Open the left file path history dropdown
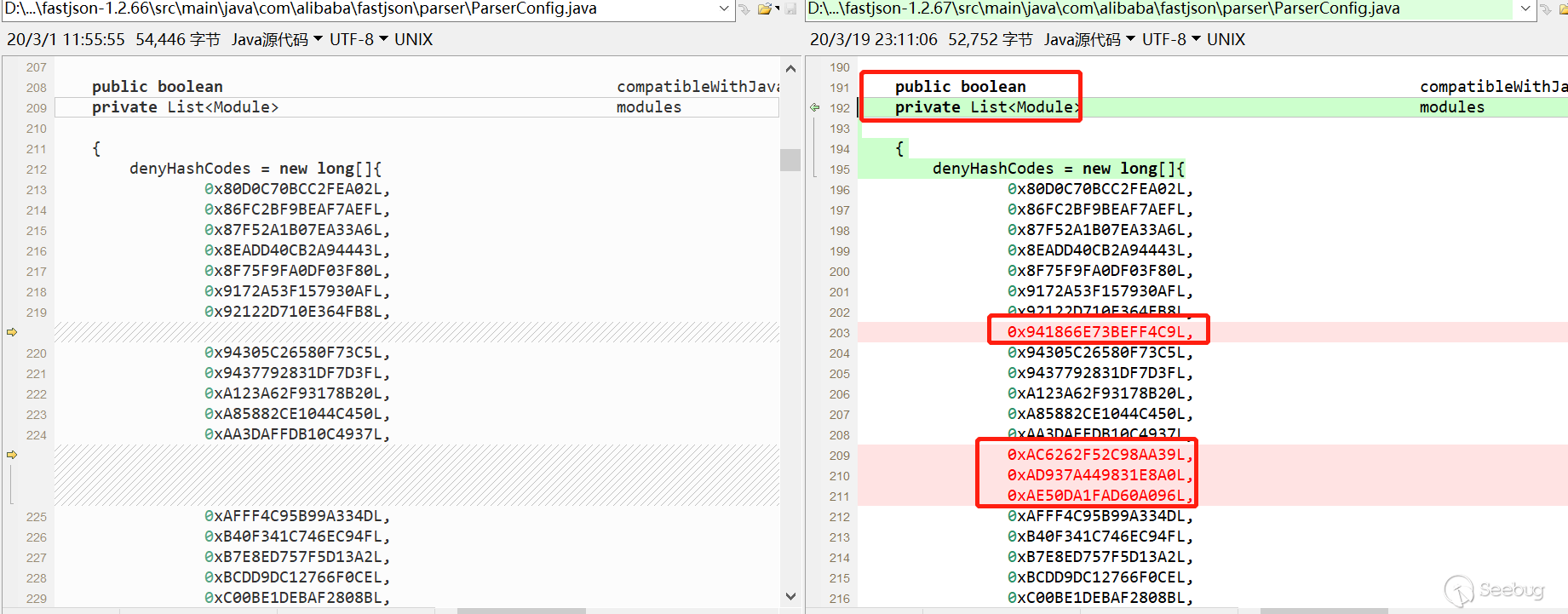 (724, 9)
